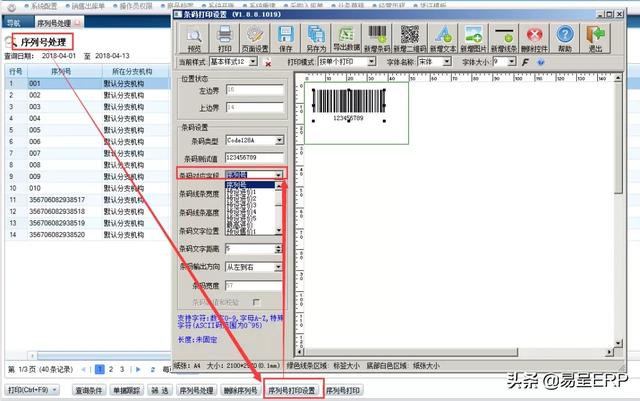Select the barcode preview on canvas
This screenshot has width=640, height=401.
(x=348, y=105)
